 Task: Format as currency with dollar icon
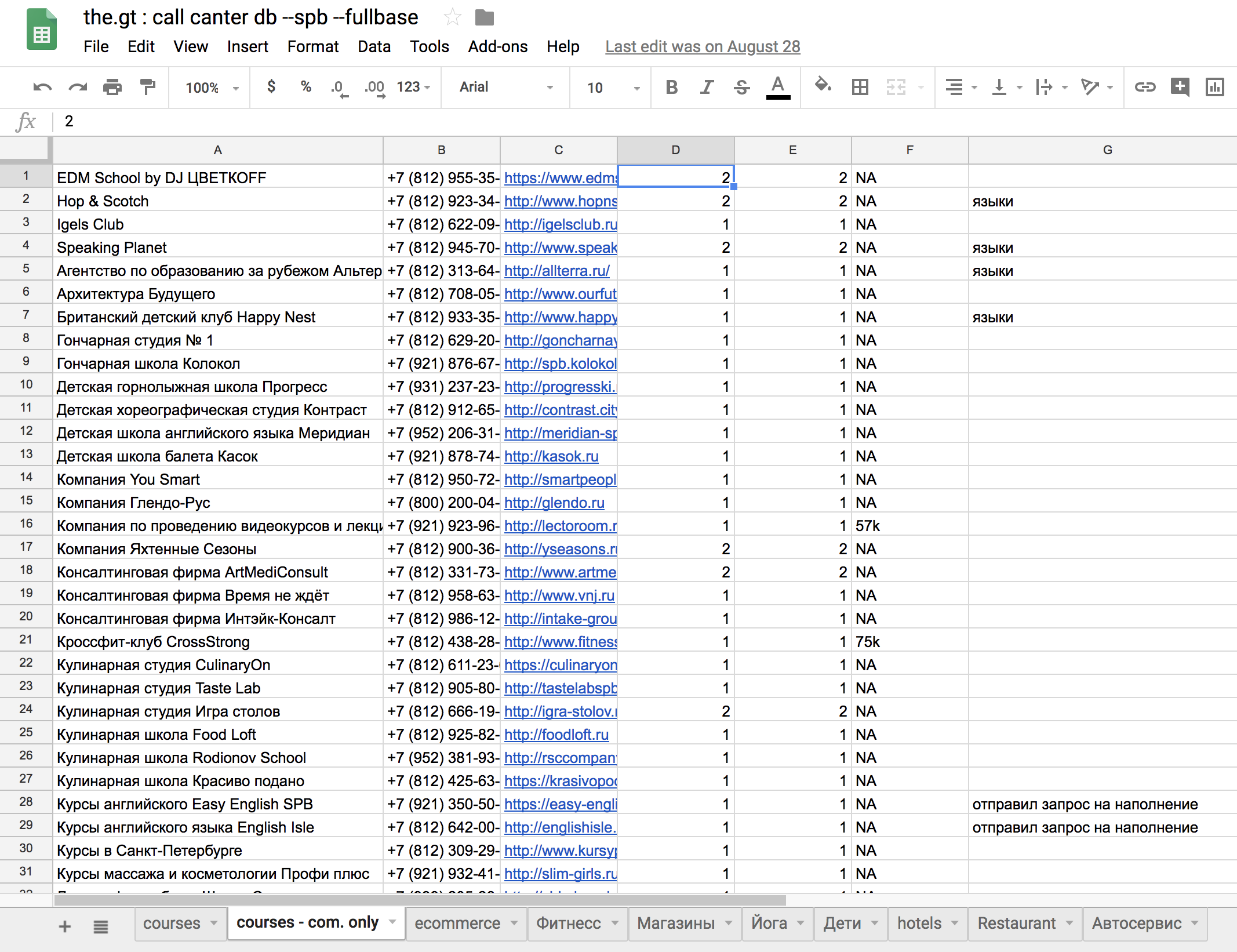click(x=271, y=87)
